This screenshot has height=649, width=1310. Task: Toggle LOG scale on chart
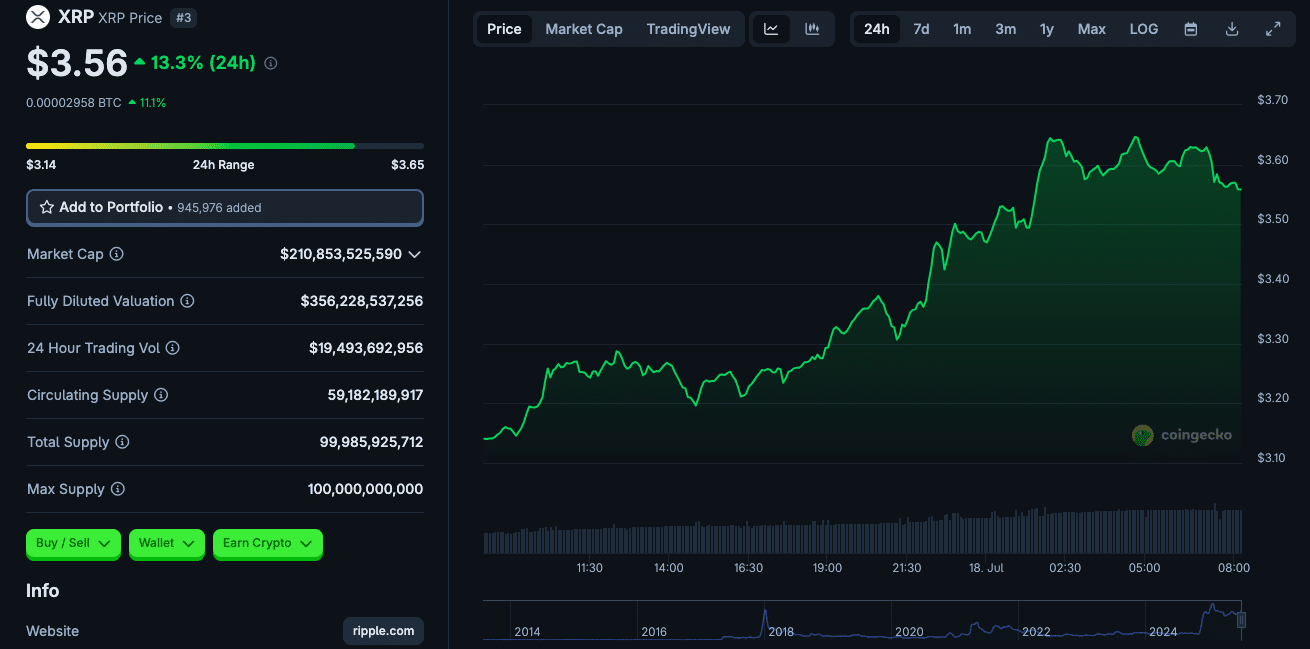point(1144,29)
